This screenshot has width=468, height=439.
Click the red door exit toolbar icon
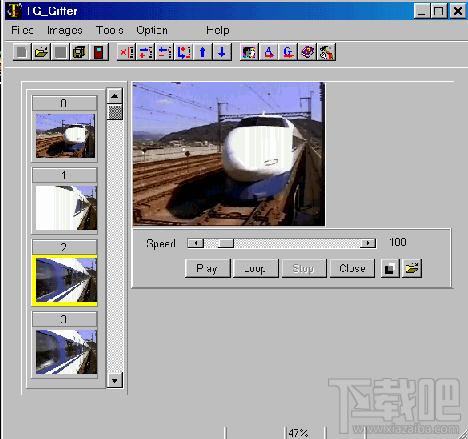pos(99,52)
